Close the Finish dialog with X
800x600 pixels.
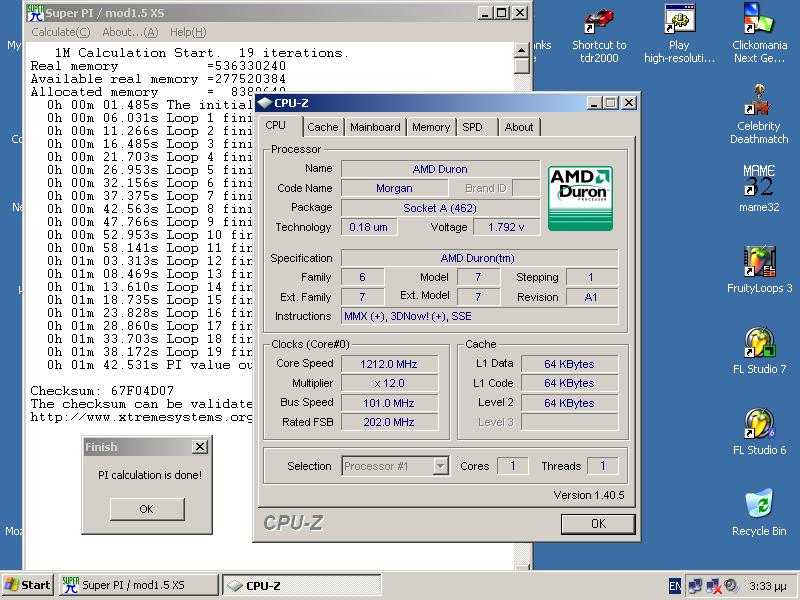click(199, 447)
